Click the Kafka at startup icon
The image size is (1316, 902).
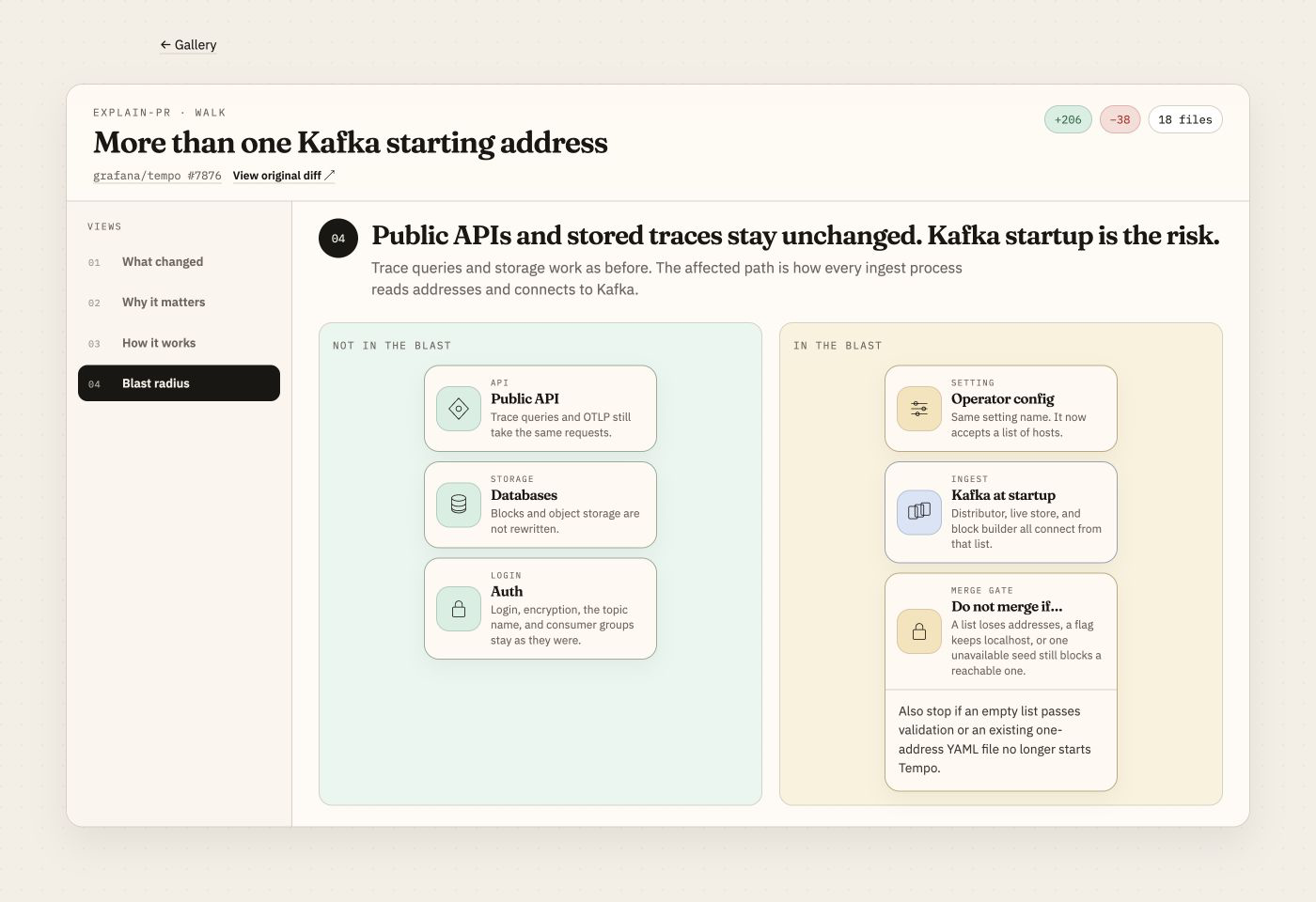click(919, 512)
